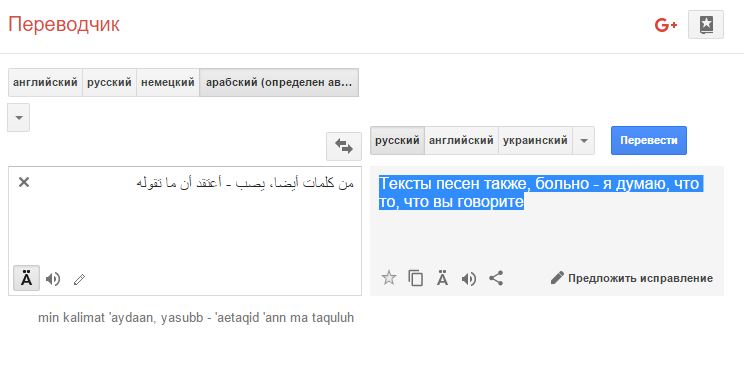Select английский as source language
This screenshot has height=370, width=744.
(46, 83)
